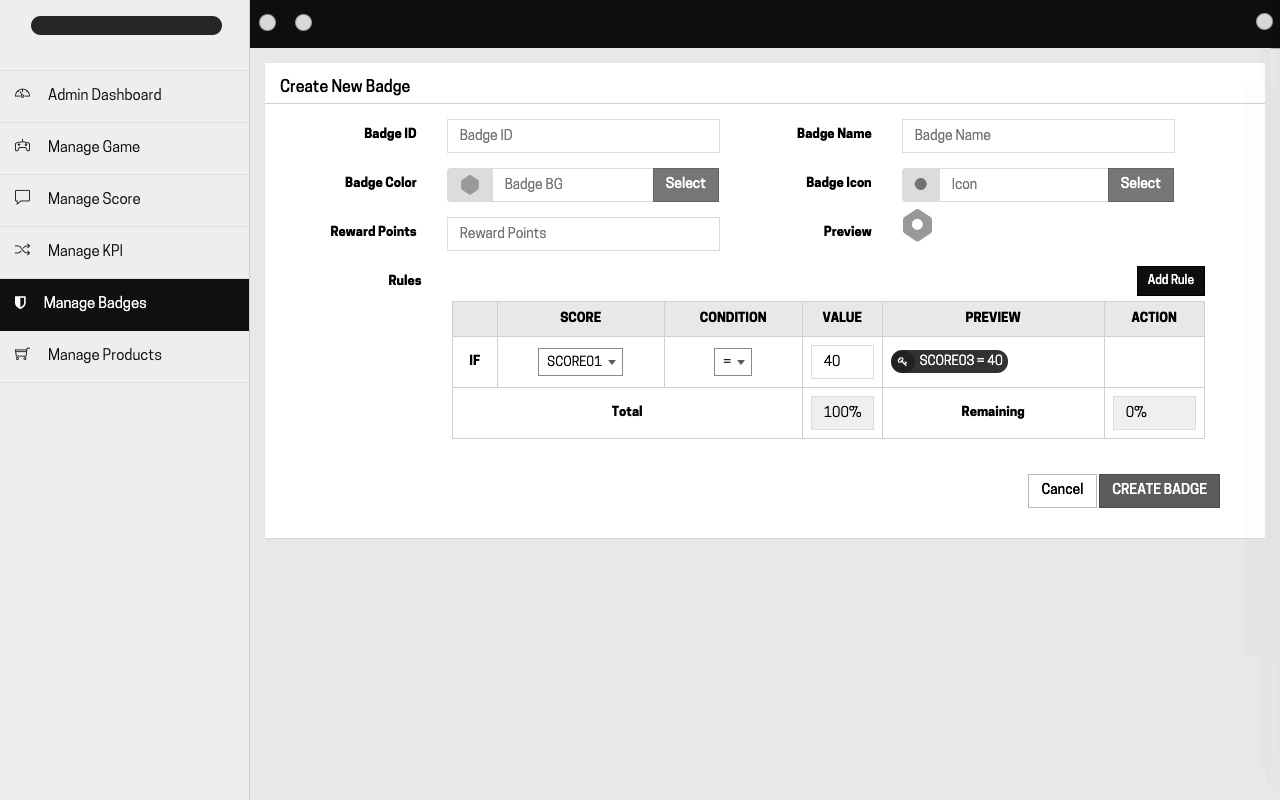Click the key icon in rule preview
Screen dimensions: 1280x800
click(x=902, y=361)
